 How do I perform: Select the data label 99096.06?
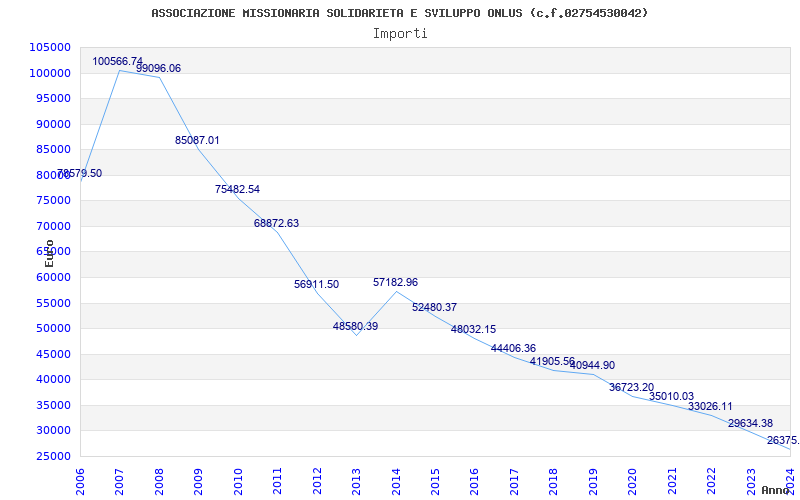(x=158, y=68)
